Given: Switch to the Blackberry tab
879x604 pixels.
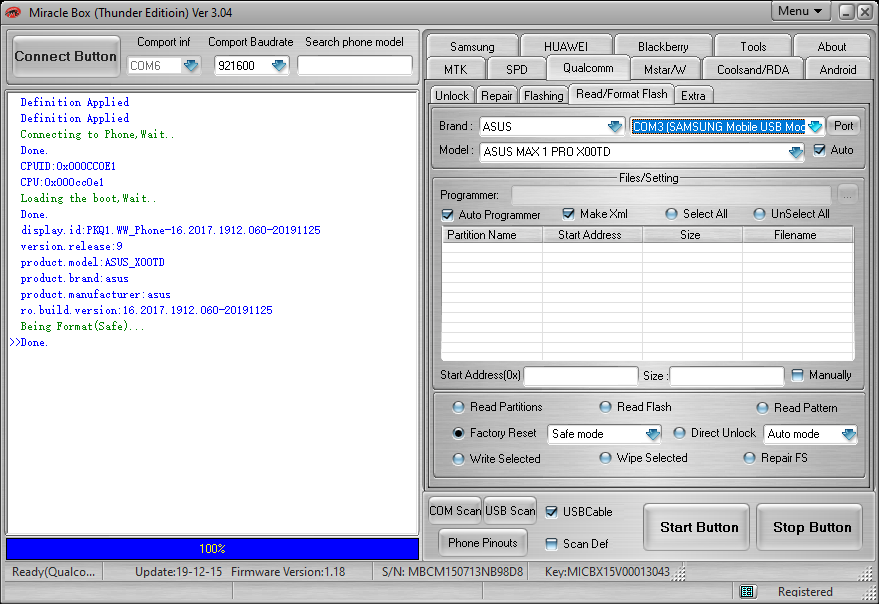Looking at the screenshot, I should point(663,47).
